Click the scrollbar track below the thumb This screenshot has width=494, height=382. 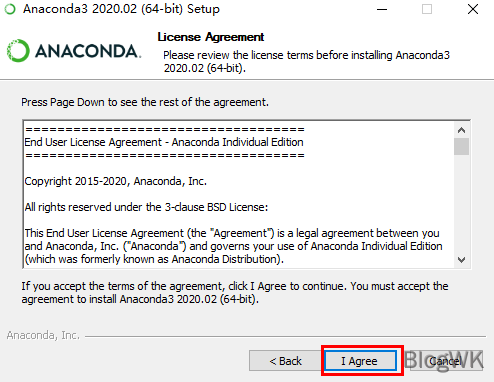461,204
